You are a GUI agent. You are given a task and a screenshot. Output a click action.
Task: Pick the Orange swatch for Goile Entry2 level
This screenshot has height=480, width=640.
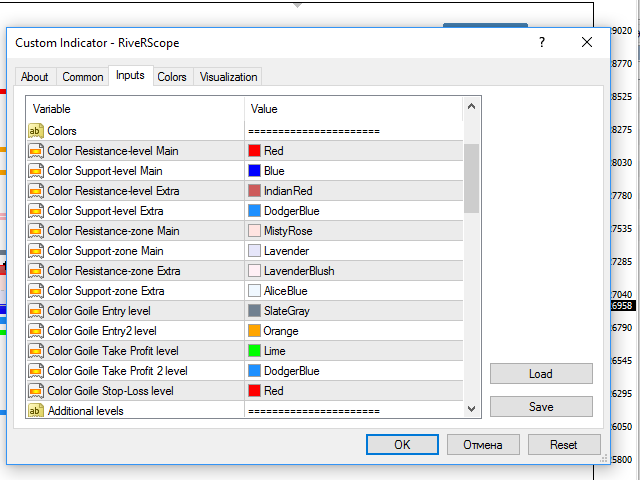(x=255, y=331)
